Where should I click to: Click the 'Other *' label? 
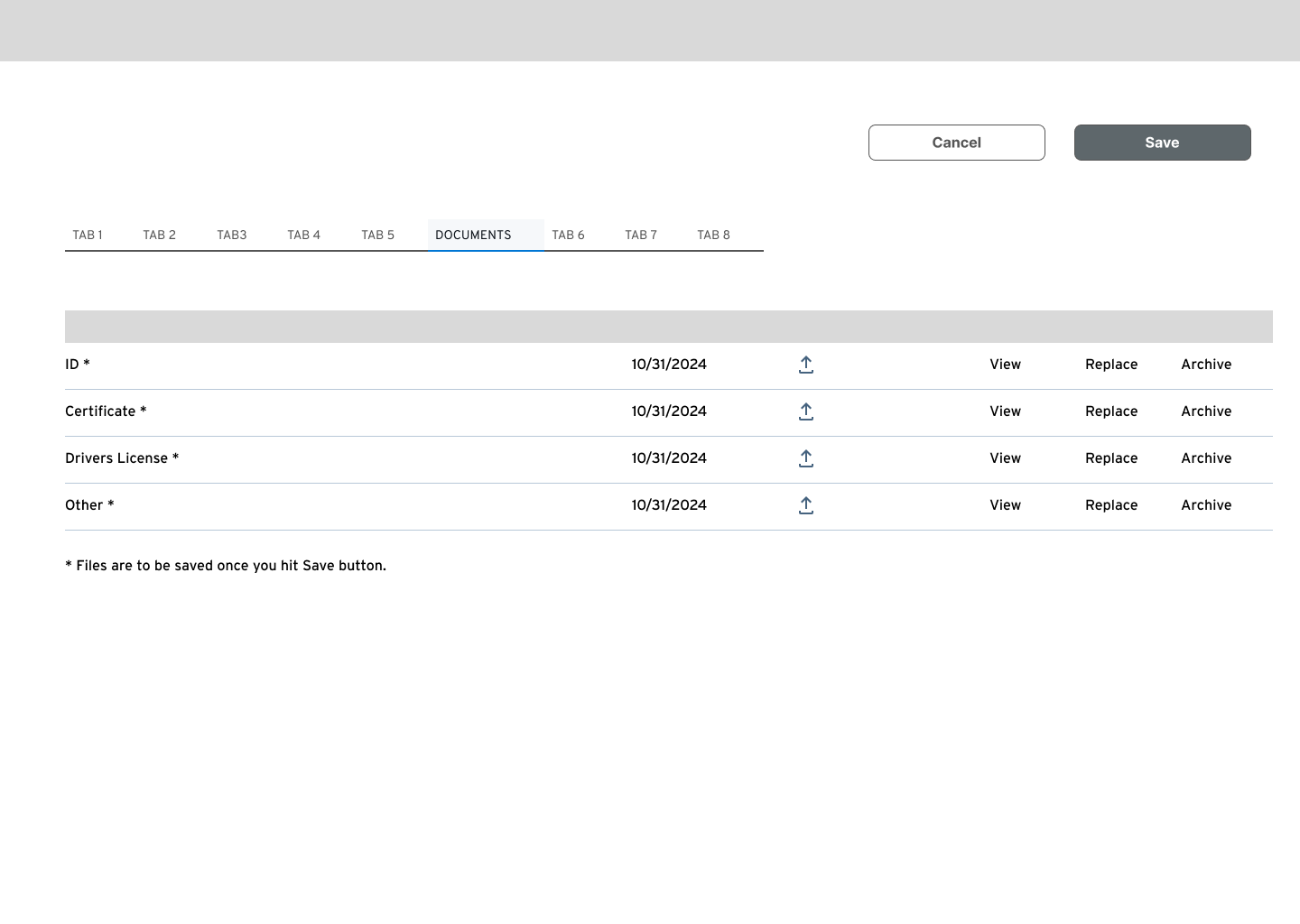[x=89, y=505]
